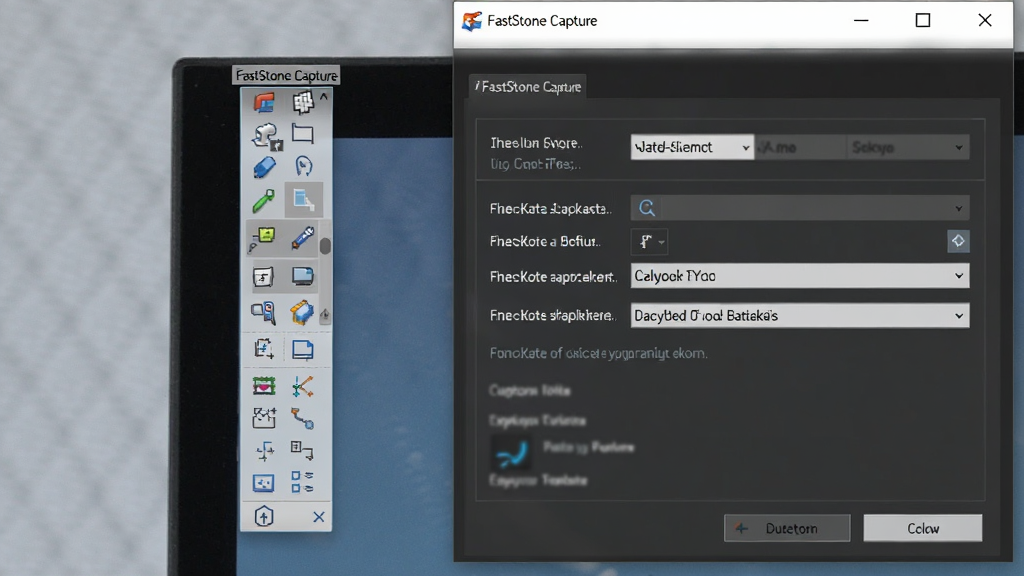Viewport: 1024px width, 576px height.
Task: Click the crosshair corner arrows icon
Action: pyautogui.click(x=265, y=451)
